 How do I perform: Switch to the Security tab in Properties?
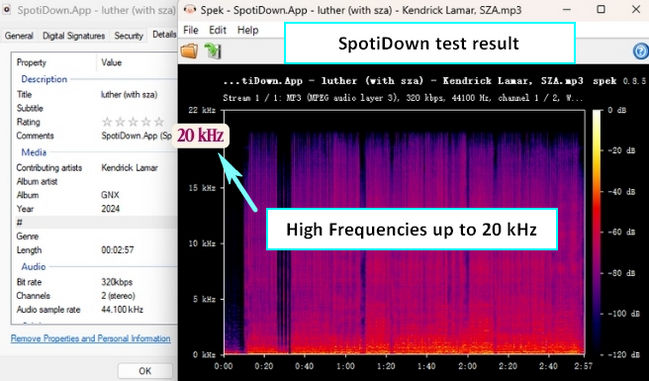[x=129, y=36]
